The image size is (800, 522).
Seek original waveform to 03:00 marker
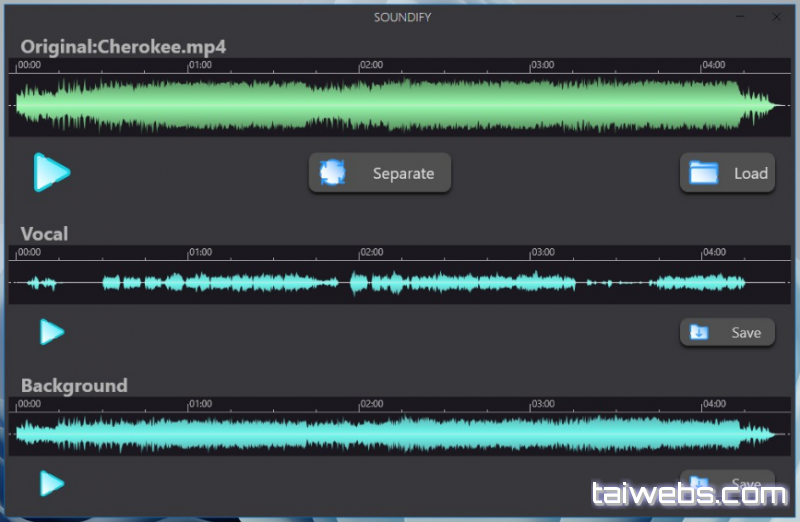tap(542, 65)
